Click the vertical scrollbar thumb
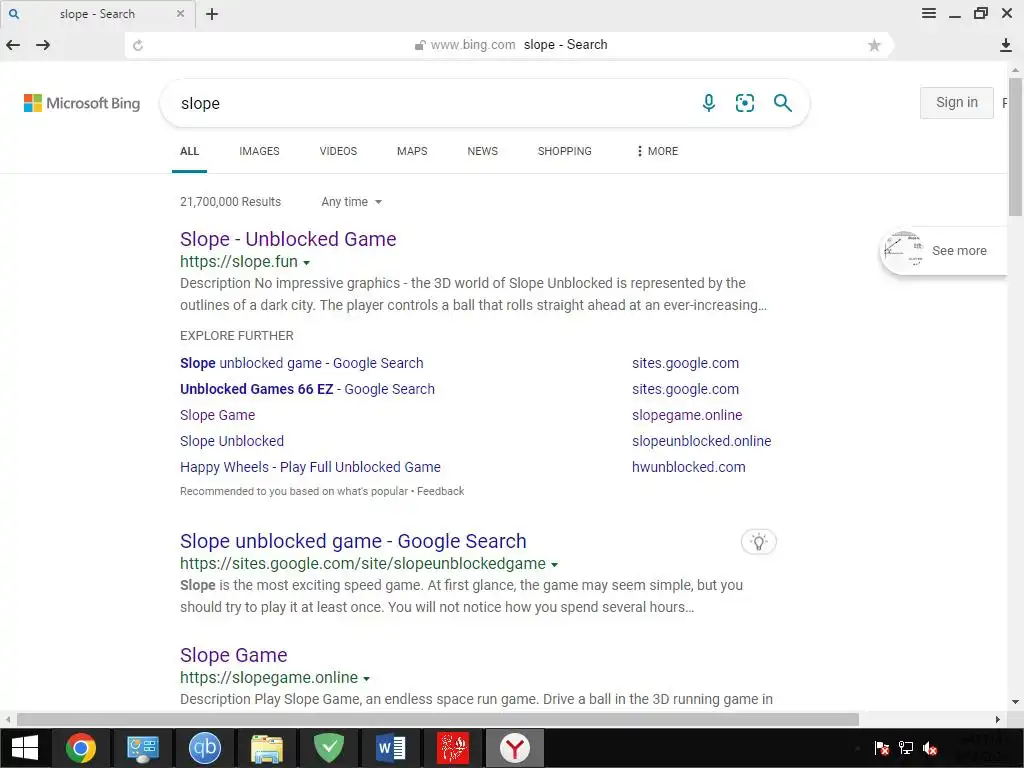This screenshot has height=768, width=1024. (1015, 145)
